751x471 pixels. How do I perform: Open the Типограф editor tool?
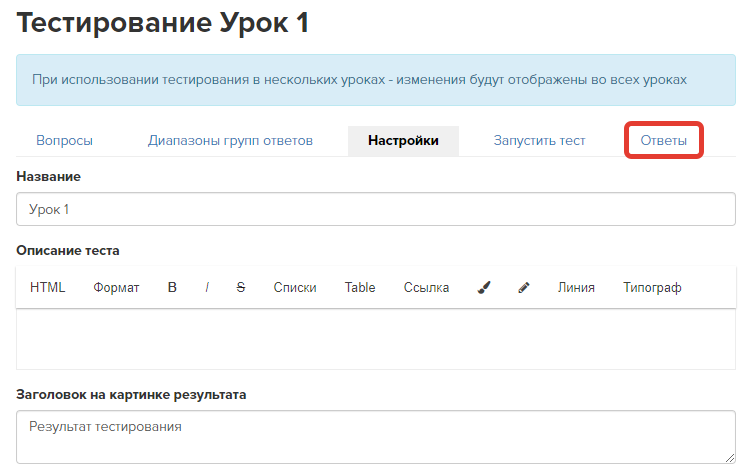652,287
